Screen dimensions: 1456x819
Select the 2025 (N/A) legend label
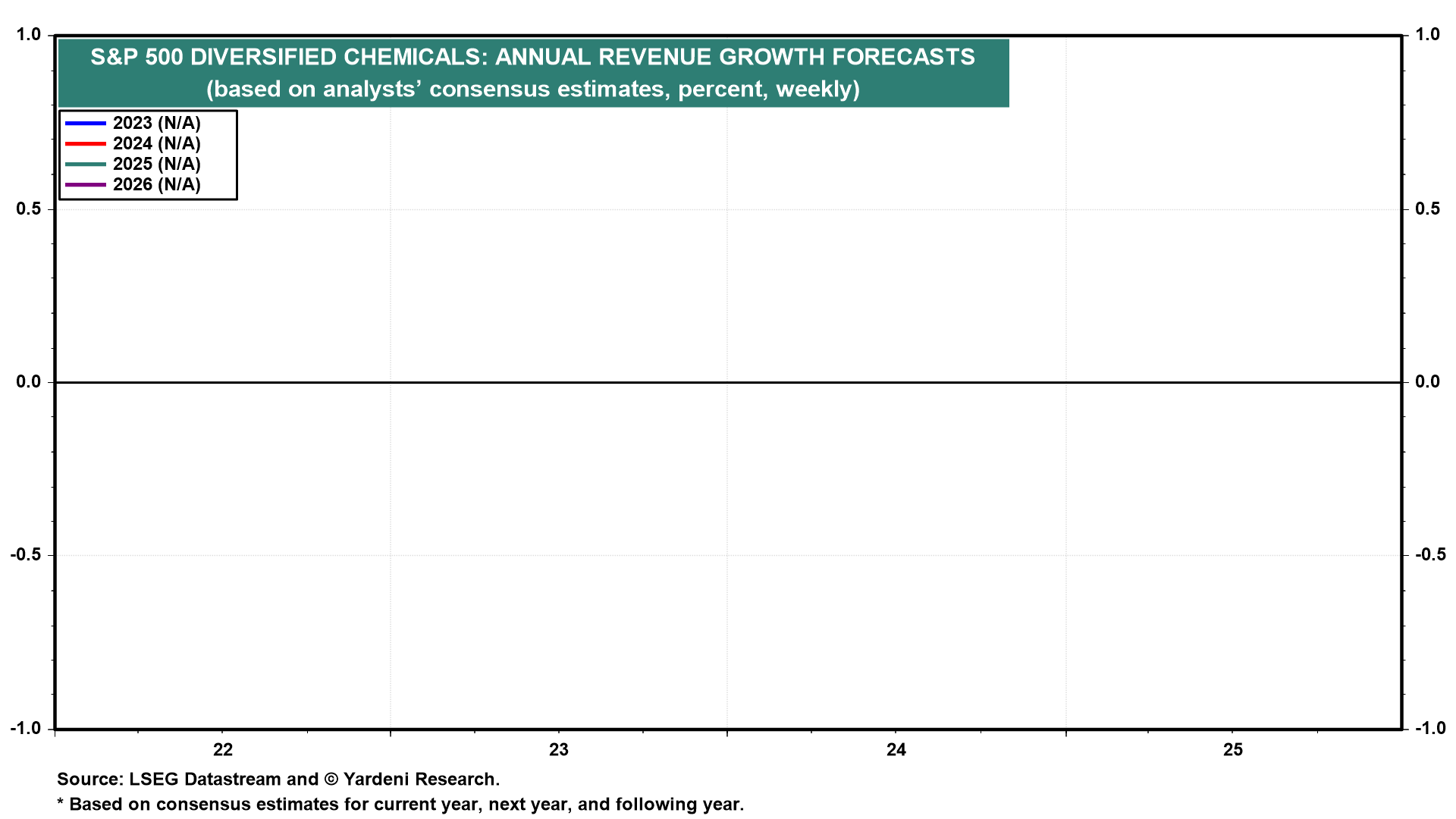coord(156,164)
